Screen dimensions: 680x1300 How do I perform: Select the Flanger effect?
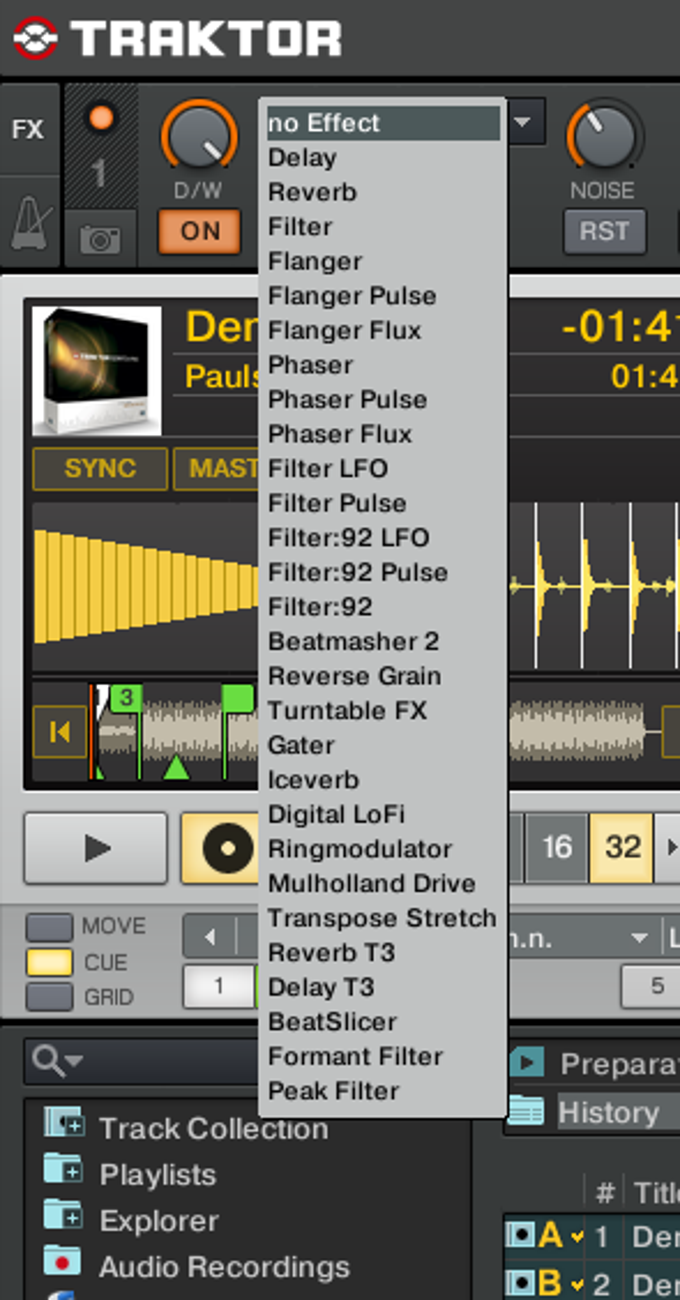click(x=383, y=262)
